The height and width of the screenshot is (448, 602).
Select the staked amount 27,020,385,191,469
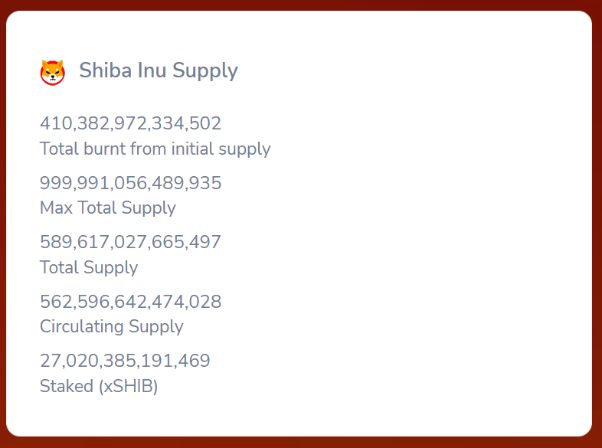tap(125, 361)
